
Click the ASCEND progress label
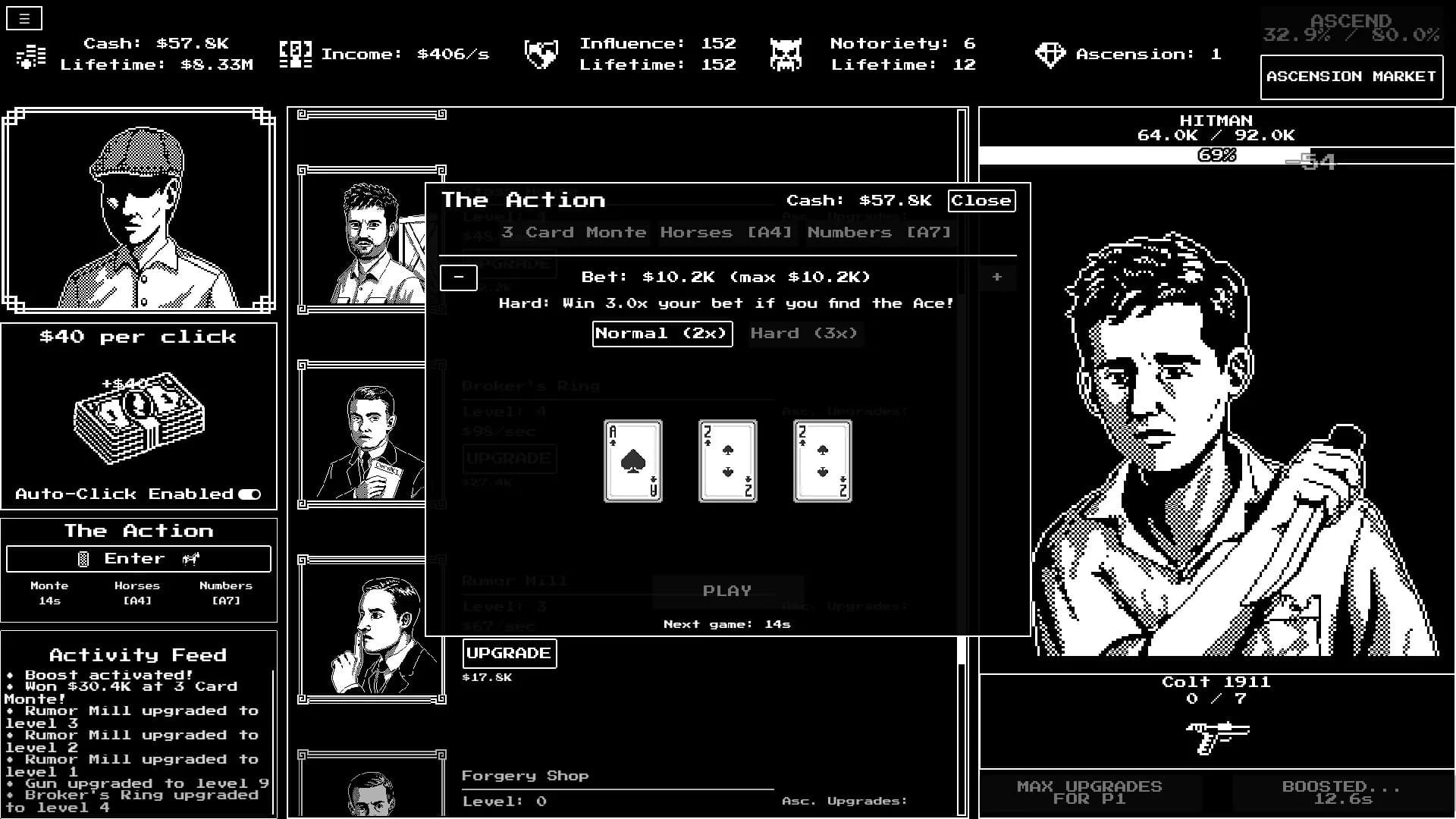pyautogui.click(x=1351, y=28)
